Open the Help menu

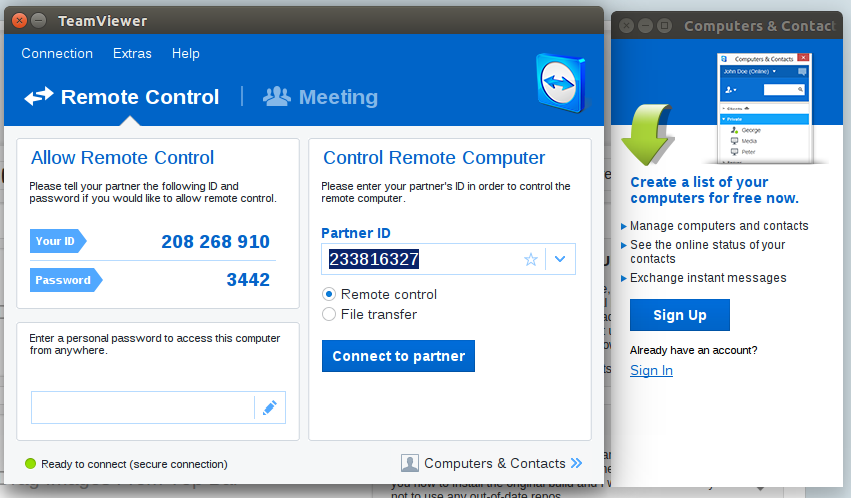[x=186, y=53]
